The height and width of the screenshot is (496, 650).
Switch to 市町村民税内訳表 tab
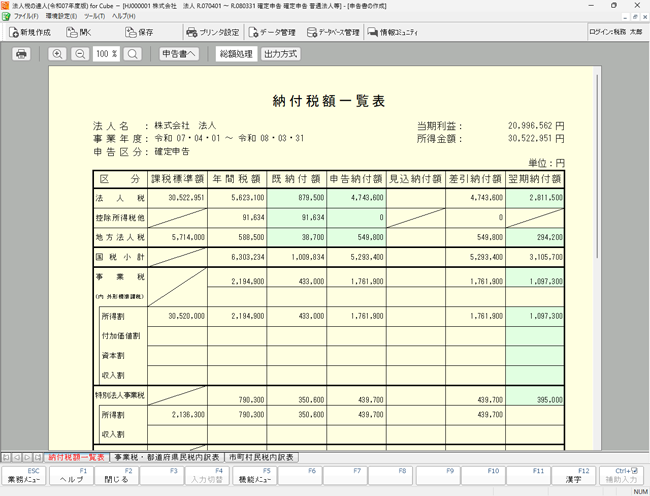click(262, 456)
